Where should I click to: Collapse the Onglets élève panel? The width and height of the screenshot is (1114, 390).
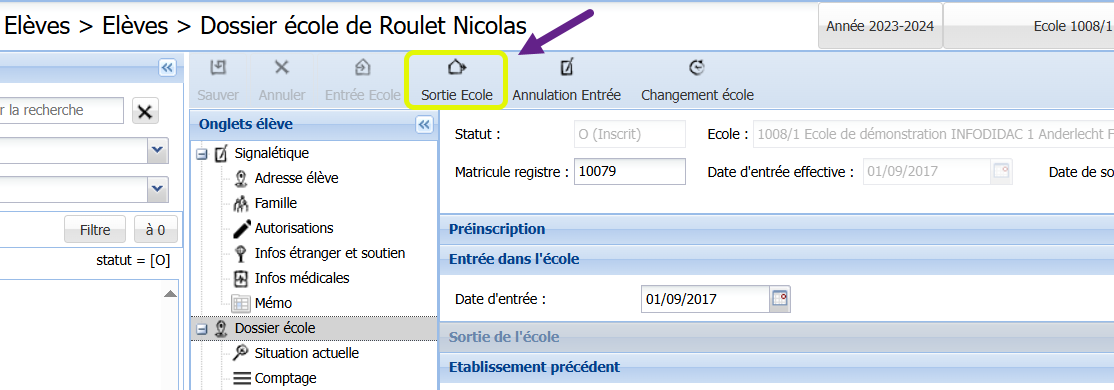click(x=424, y=125)
